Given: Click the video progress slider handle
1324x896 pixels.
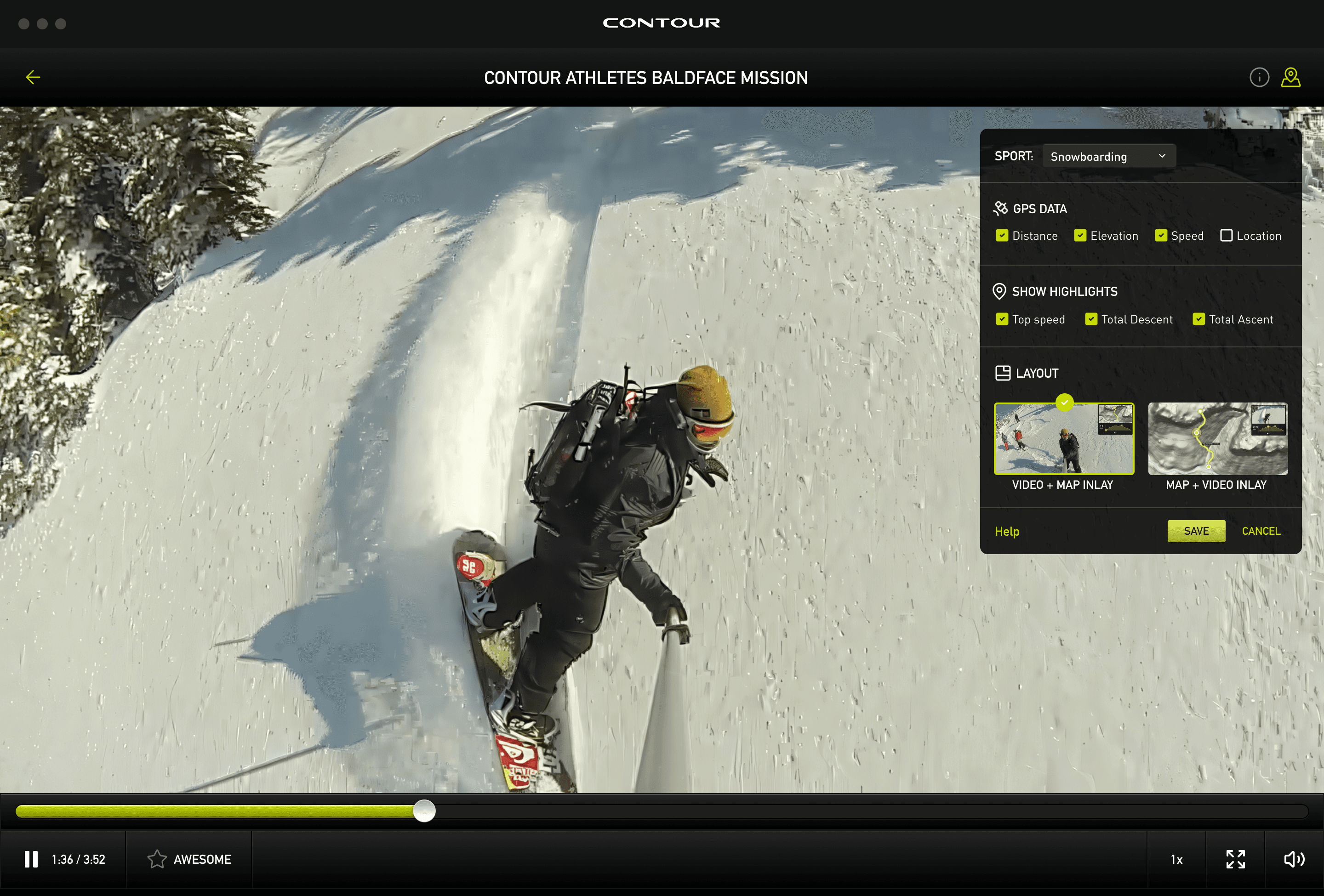Looking at the screenshot, I should [x=424, y=811].
